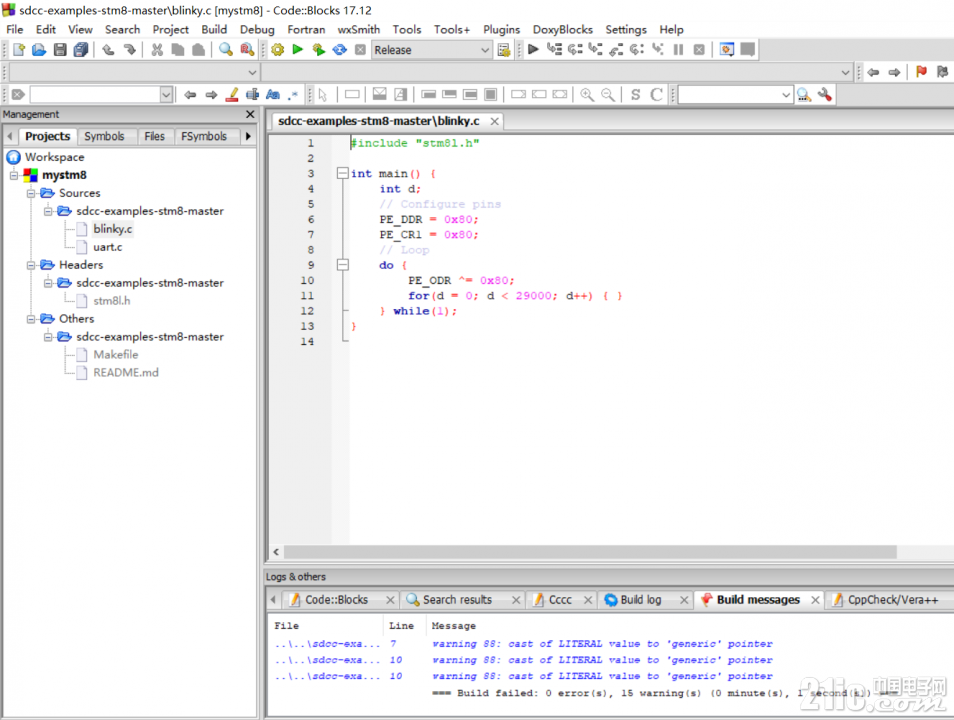Cut the selection with the scissors icon
This screenshot has height=720, width=954.
coord(157,49)
